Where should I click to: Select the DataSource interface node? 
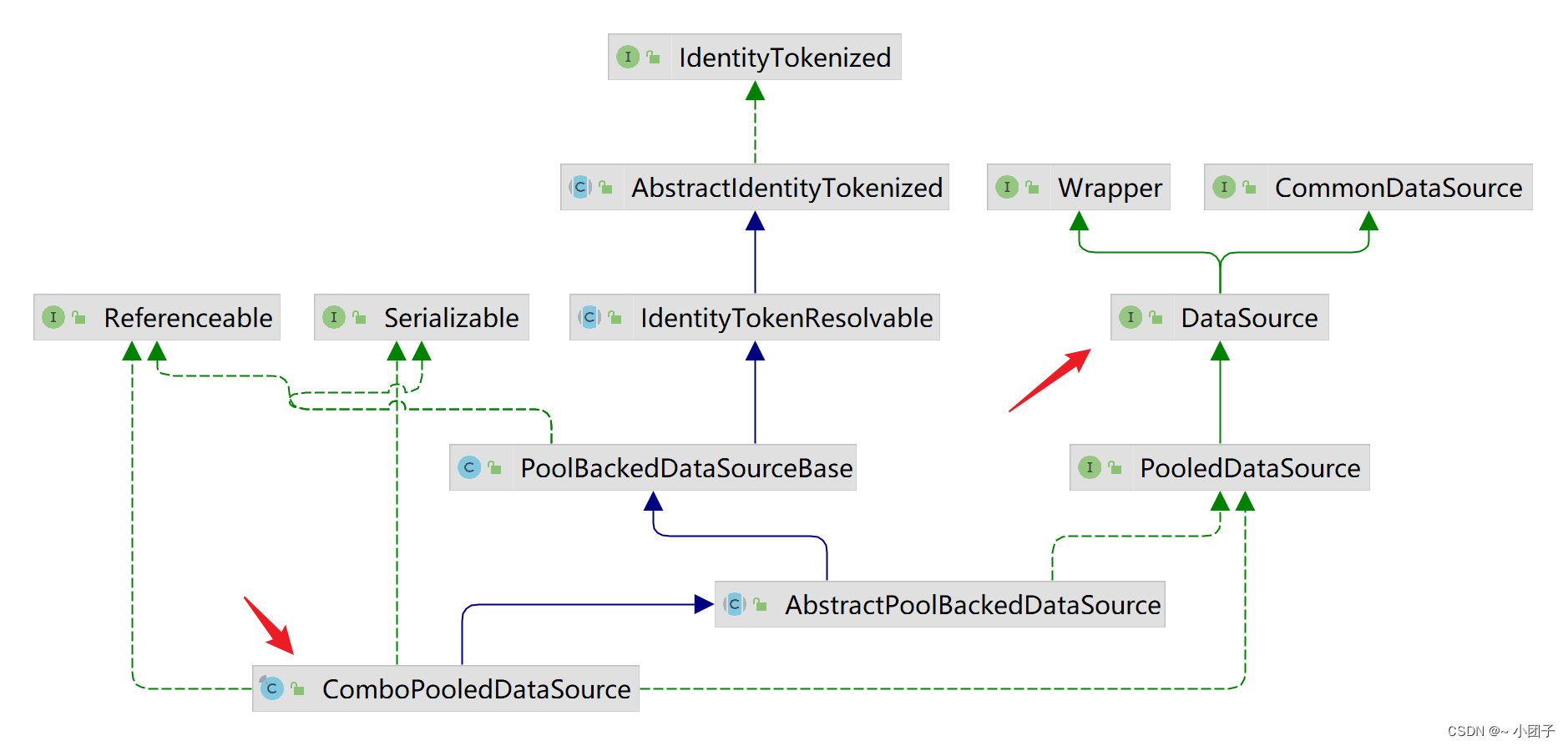point(1220,317)
